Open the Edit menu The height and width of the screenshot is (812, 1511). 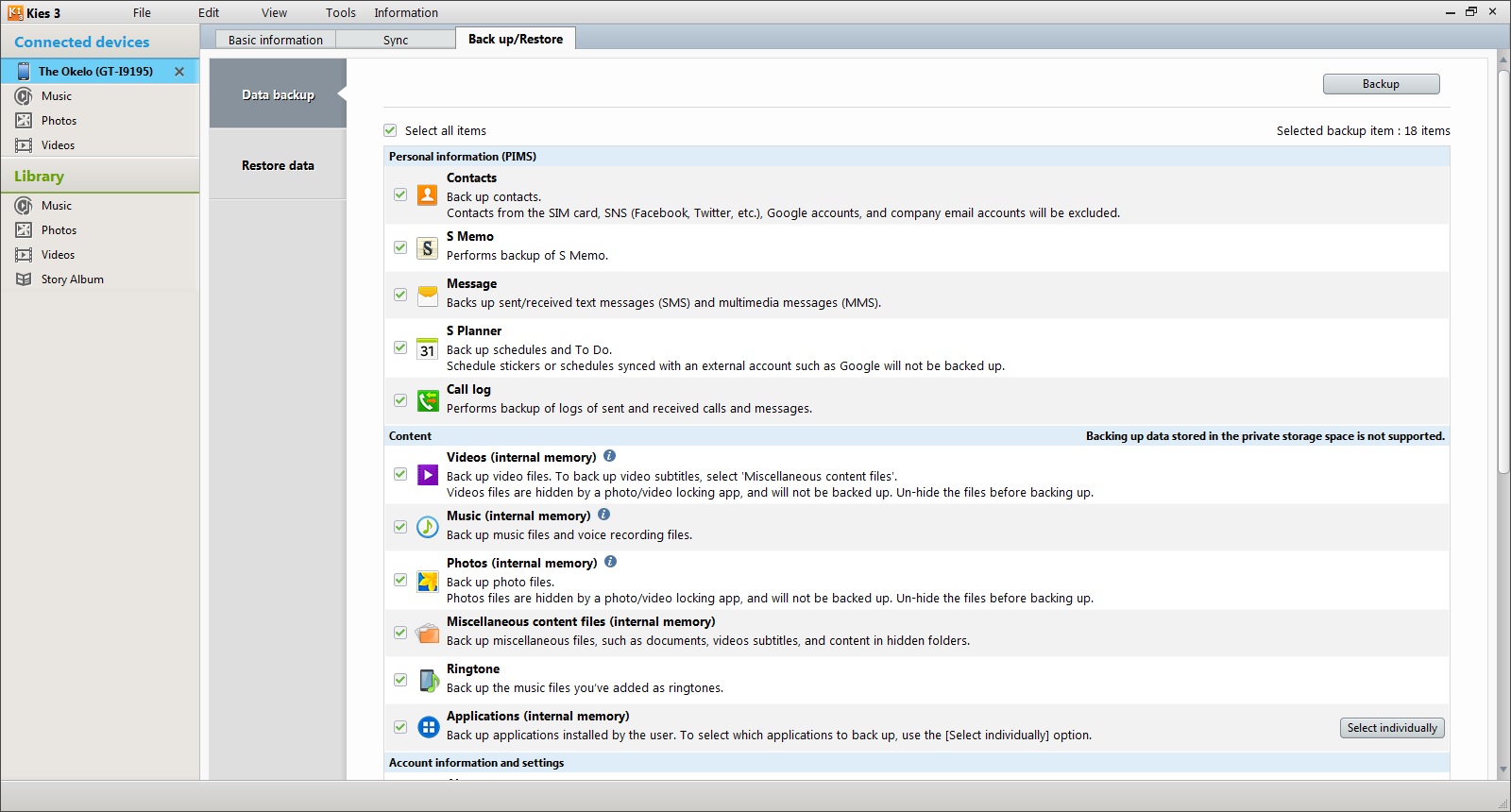click(209, 13)
